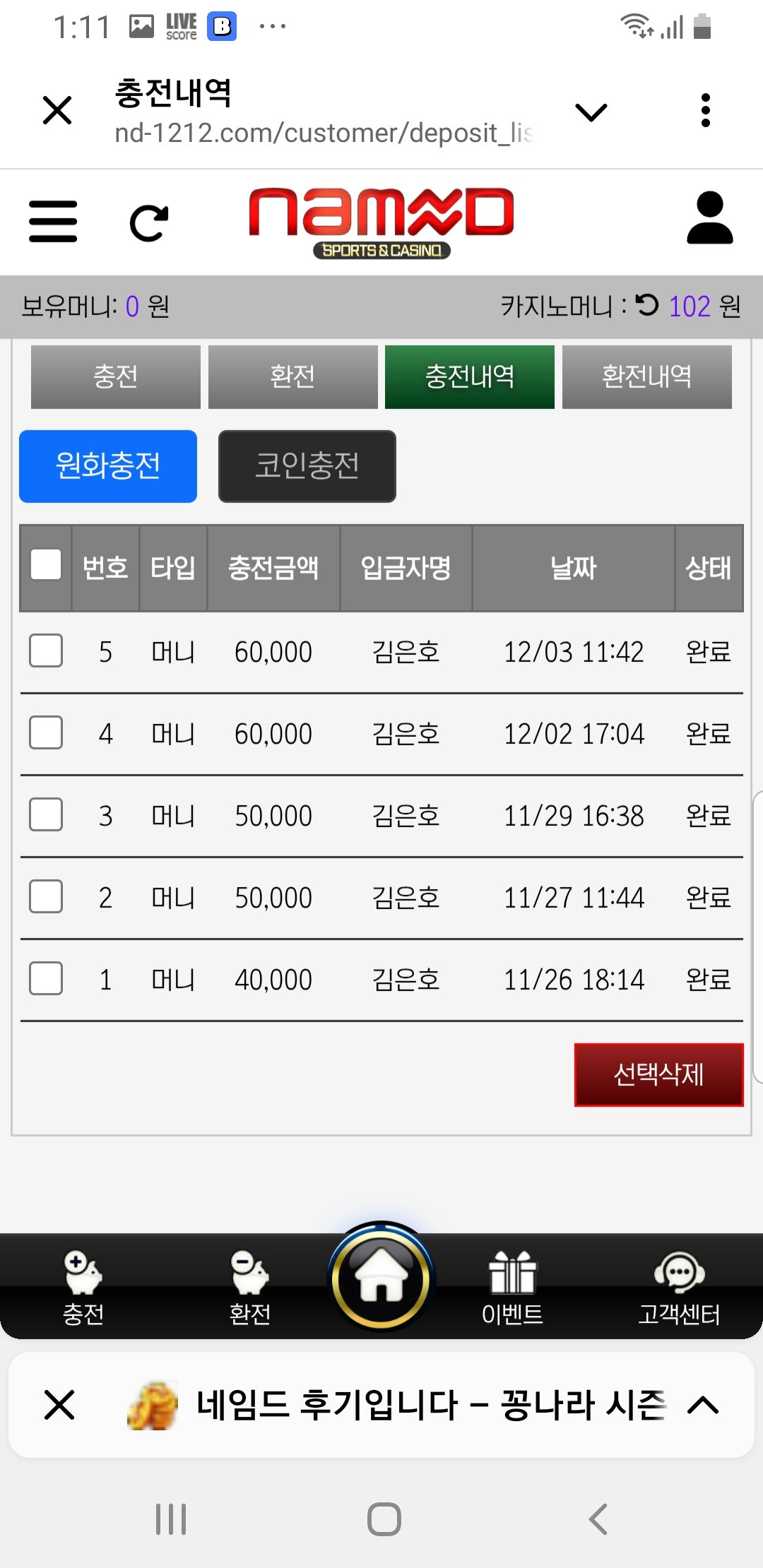The image size is (763, 1568).
Task: Switch to the 코인충전 tab
Action: [307, 466]
